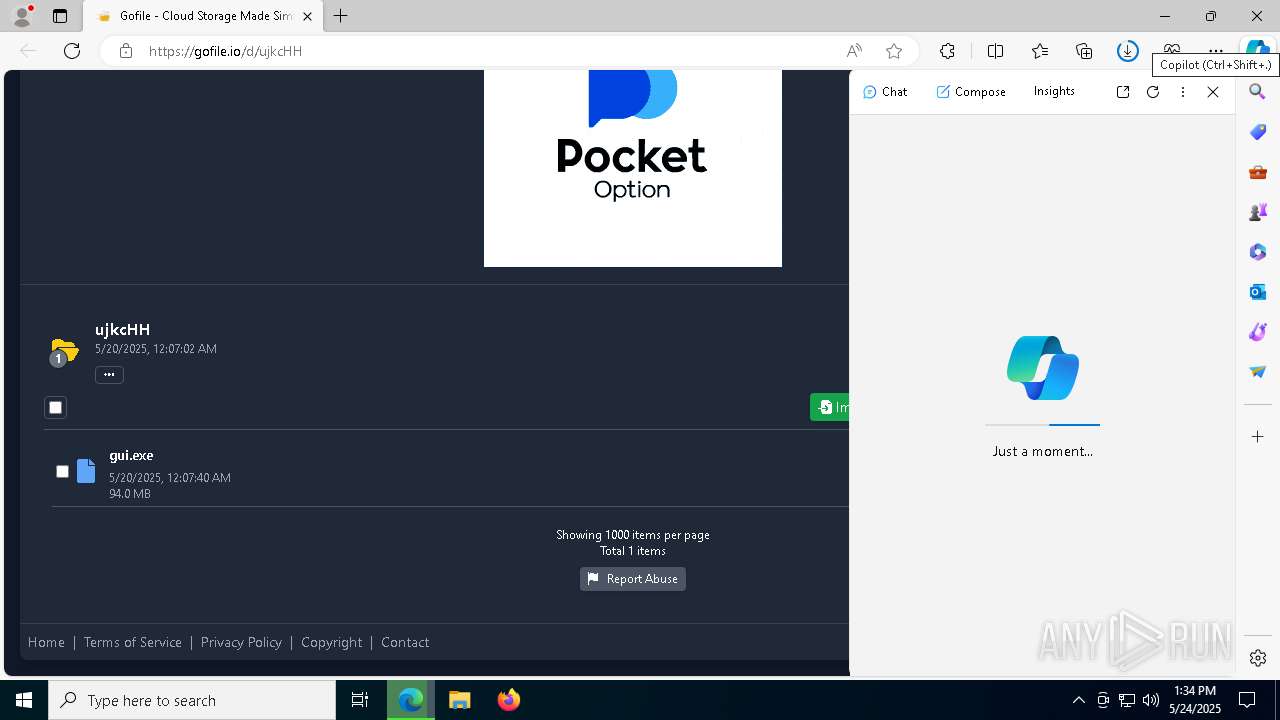The image size is (1280, 720).
Task: Open the tab actions menu icon
Action: click(60, 16)
